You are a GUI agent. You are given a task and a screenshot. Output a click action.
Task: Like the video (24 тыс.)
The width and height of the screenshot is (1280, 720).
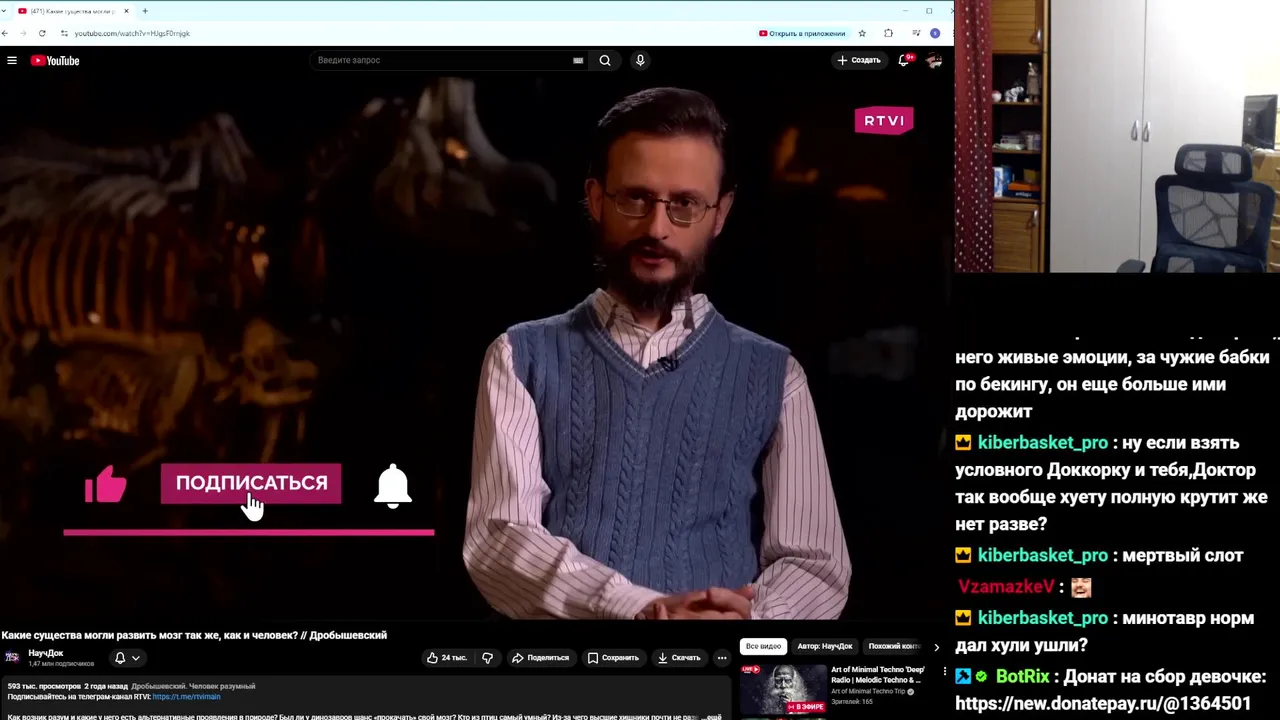point(446,658)
